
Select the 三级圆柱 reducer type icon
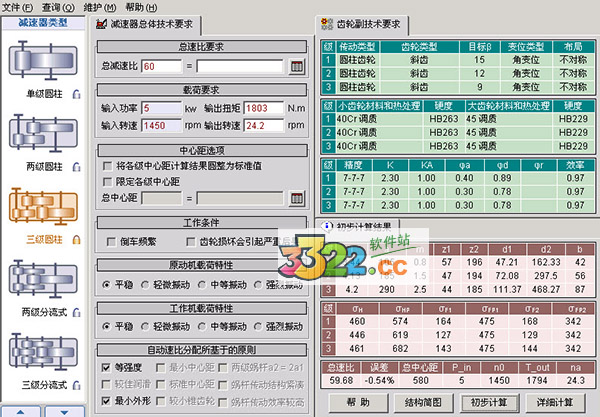pos(43,206)
